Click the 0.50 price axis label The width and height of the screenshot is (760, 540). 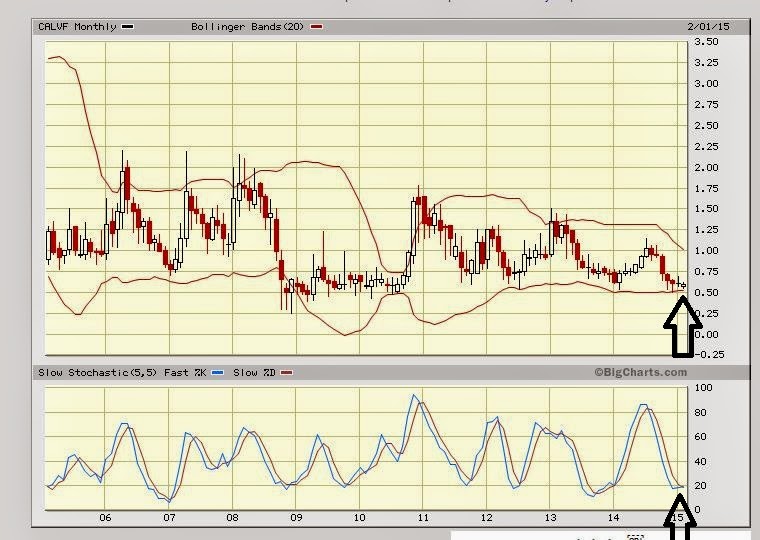(706, 292)
